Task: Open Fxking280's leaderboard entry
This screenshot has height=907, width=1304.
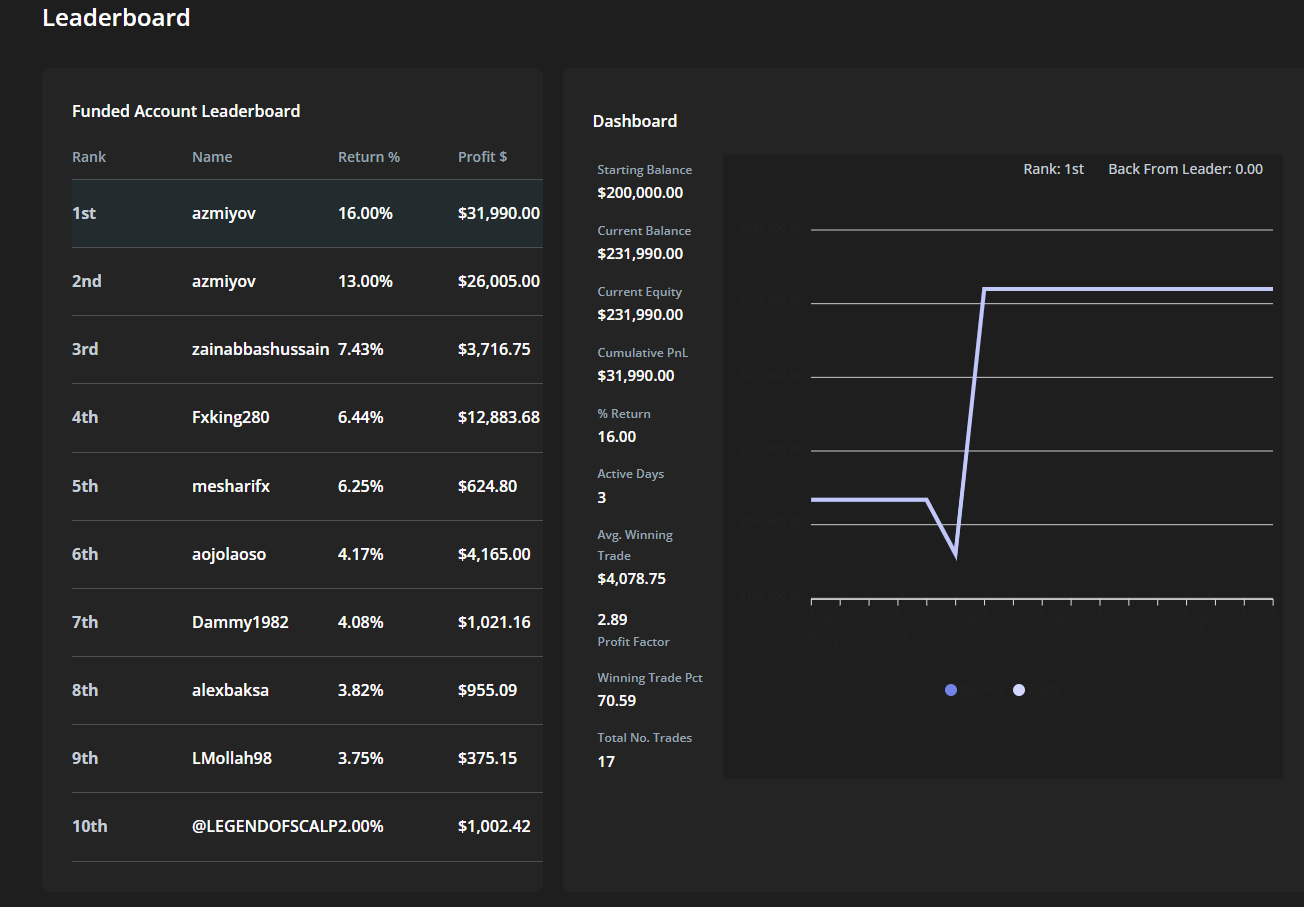Action: point(231,417)
